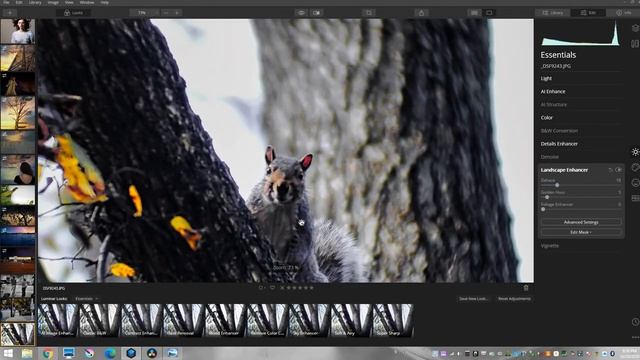This screenshot has width=640, height=360.
Task: Apply the Sky Enhancer look
Action: pyautogui.click(x=309, y=320)
